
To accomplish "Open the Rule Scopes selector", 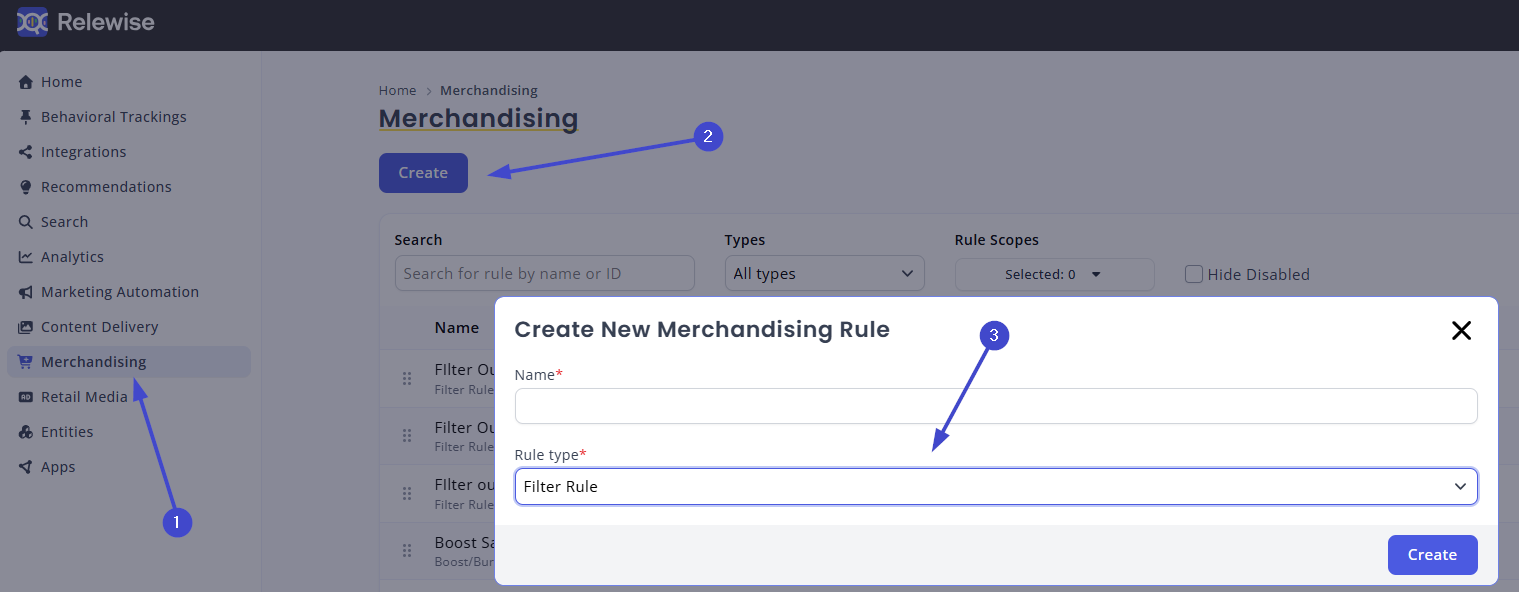I will pos(1054,274).
